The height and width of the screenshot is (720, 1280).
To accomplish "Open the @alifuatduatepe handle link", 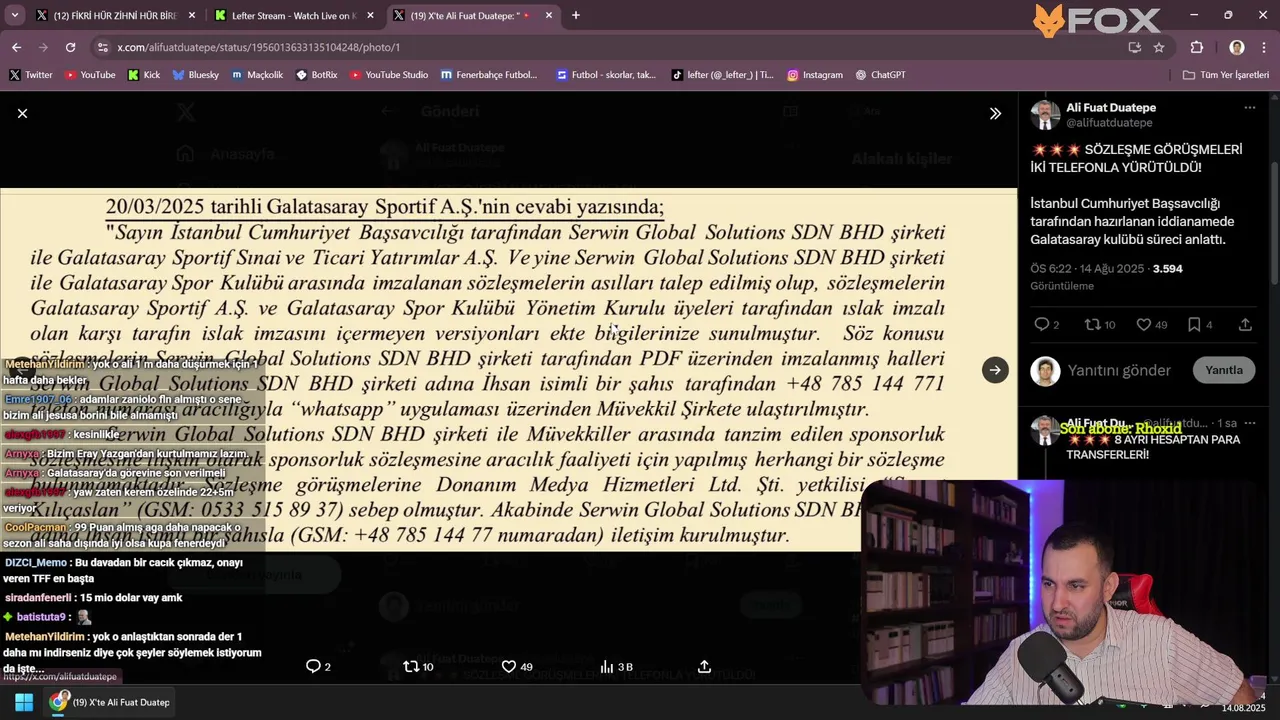I will tap(1109, 123).
